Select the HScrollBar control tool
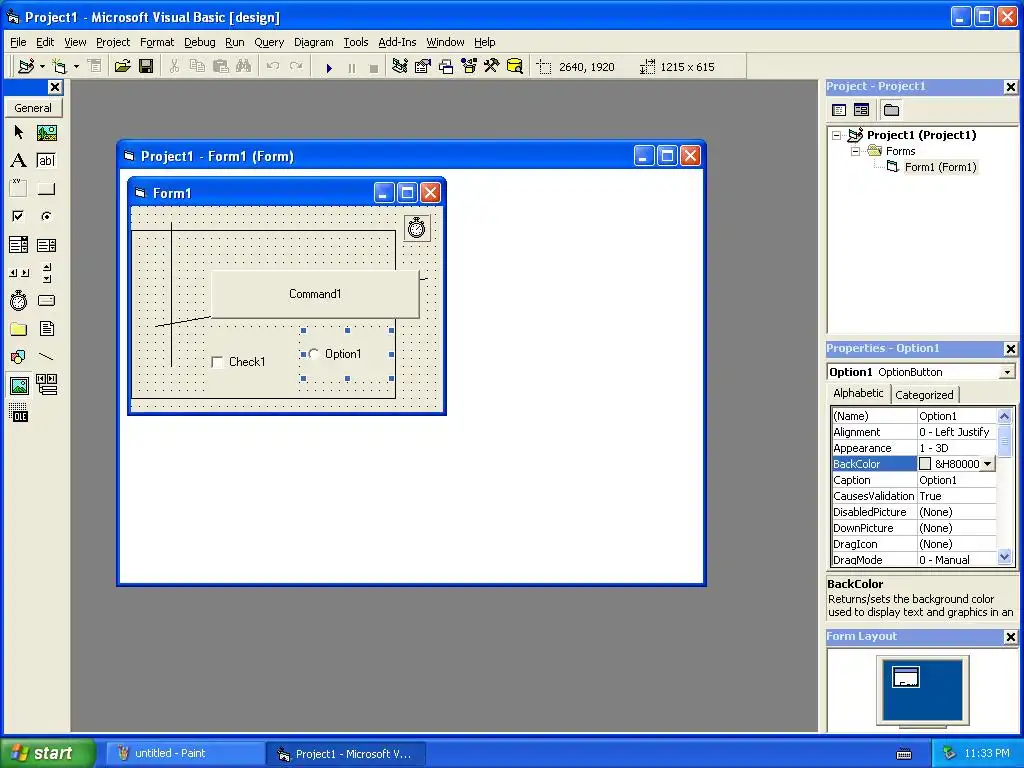 tap(18, 273)
